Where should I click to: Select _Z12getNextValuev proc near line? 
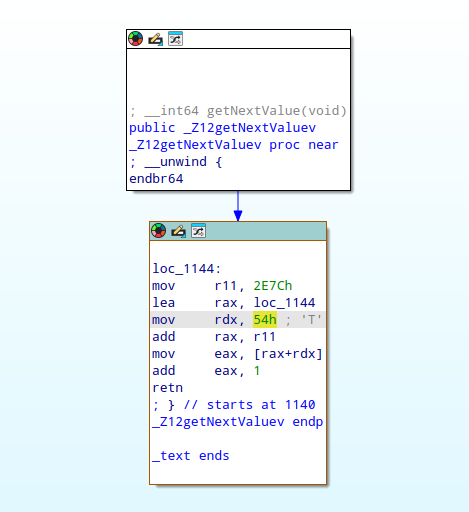234,145
